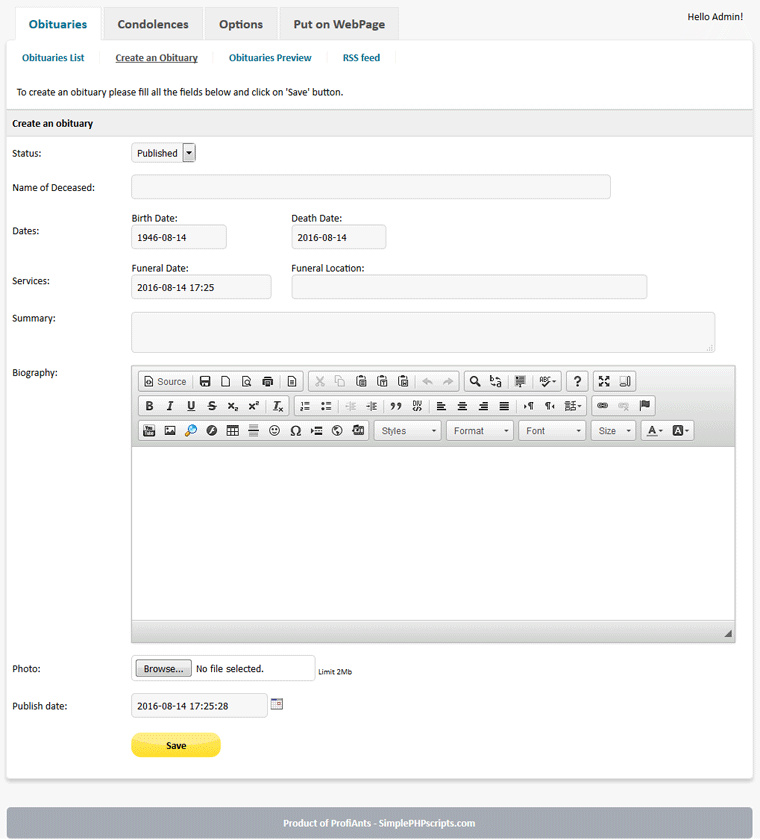Open the Font dropdown in the editor
The image size is (760, 840).
tap(552, 430)
